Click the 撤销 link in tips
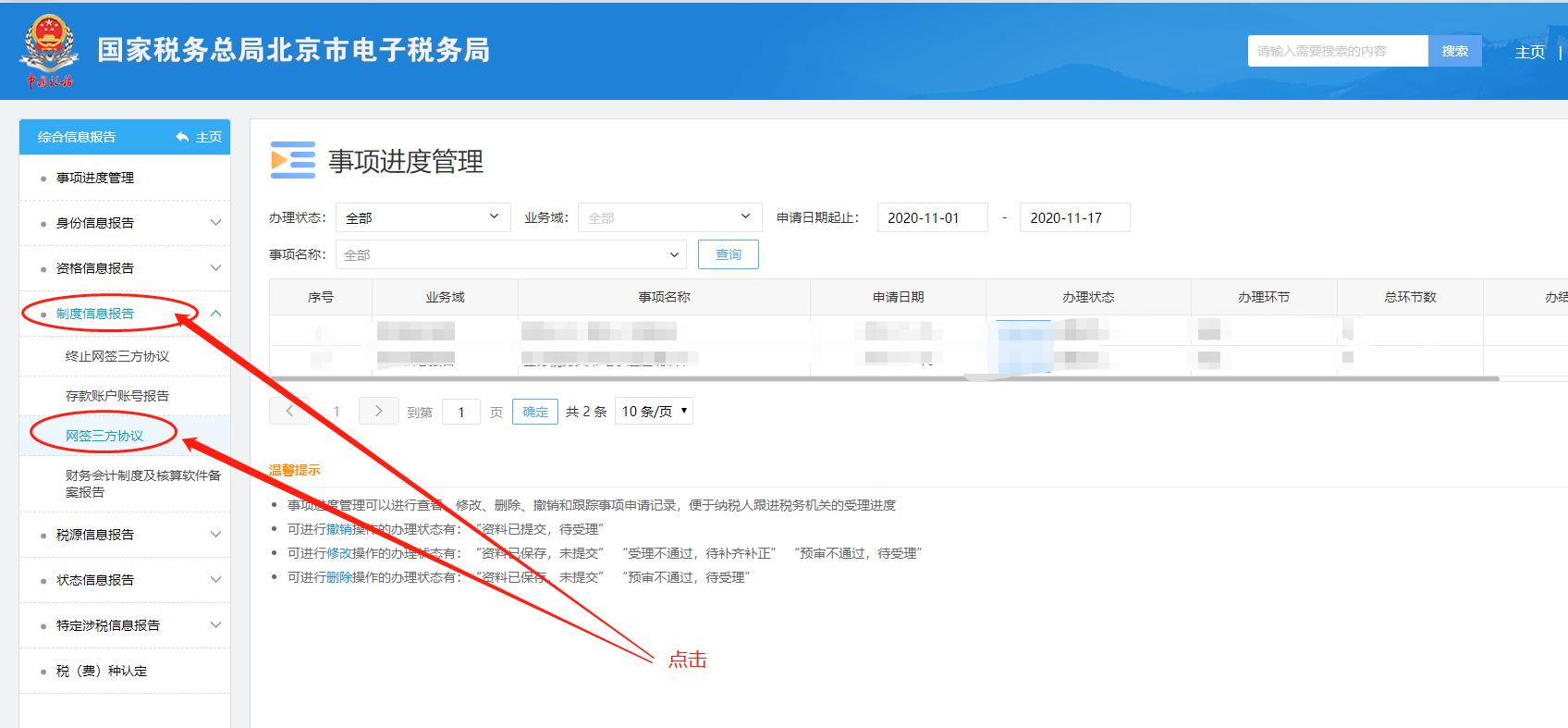 tap(339, 529)
